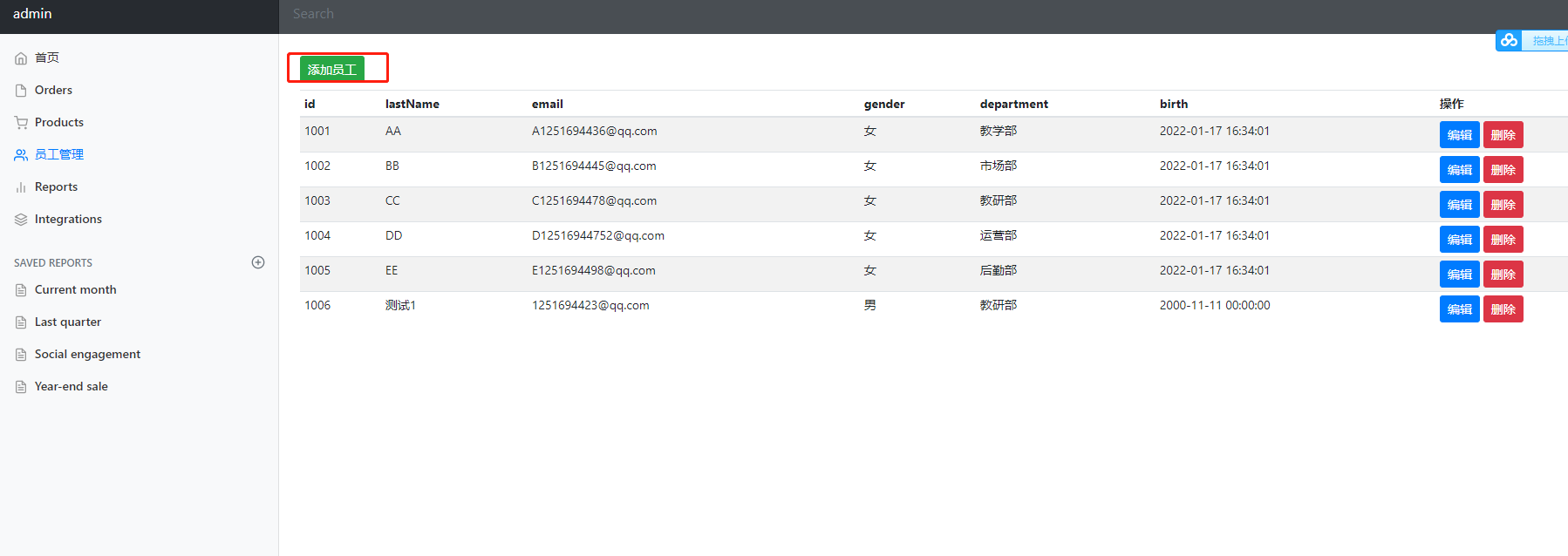Click email B1251694445@qq.com
The width and height of the screenshot is (1568, 556).
coord(594,166)
